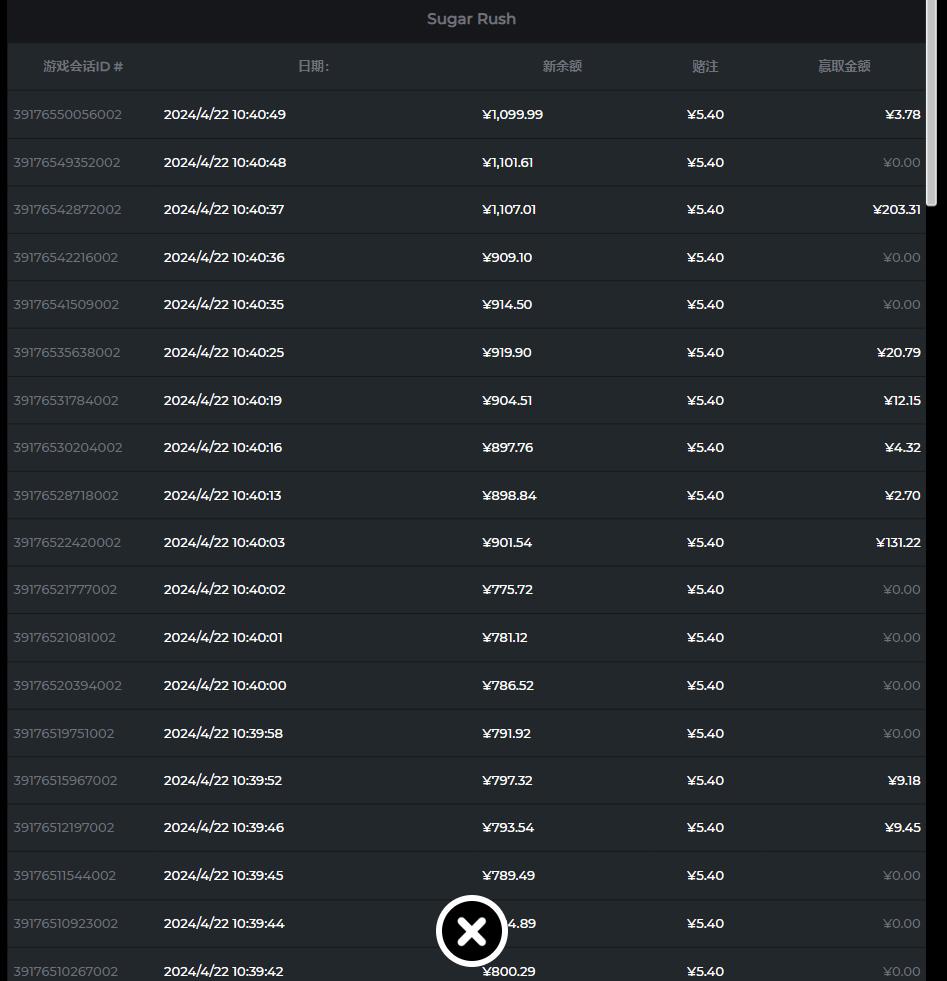The image size is (947, 981).
Task: Click balance ¥1,099.99
Action: point(512,114)
